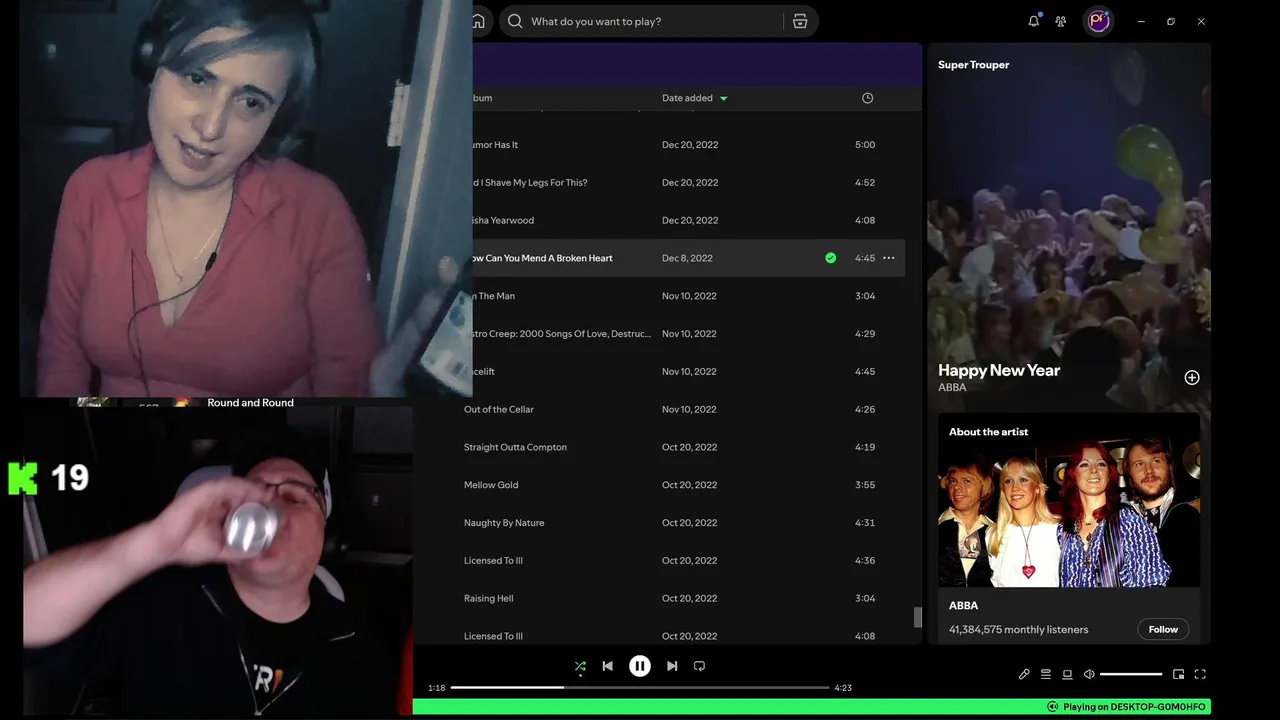Open album Out of the Cellar
This screenshot has height=720, width=1280.
coord(499,409)
